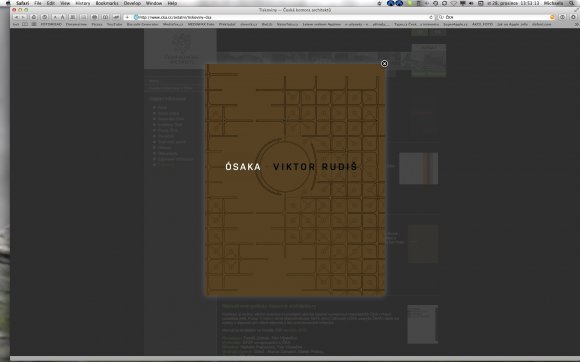Click the Print toolbar icon

95,17
